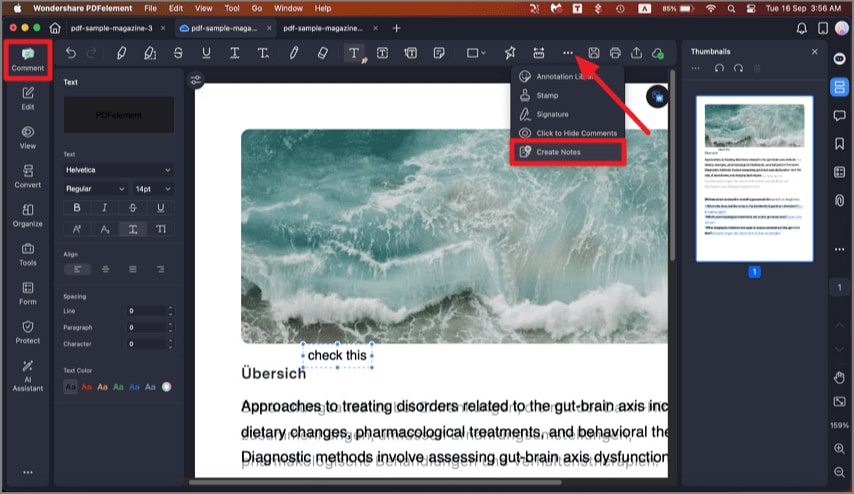Viewport: 854px width, 494px height.
Task: Open the Form tools in sidebar
Action: click(x=28, y=294)
